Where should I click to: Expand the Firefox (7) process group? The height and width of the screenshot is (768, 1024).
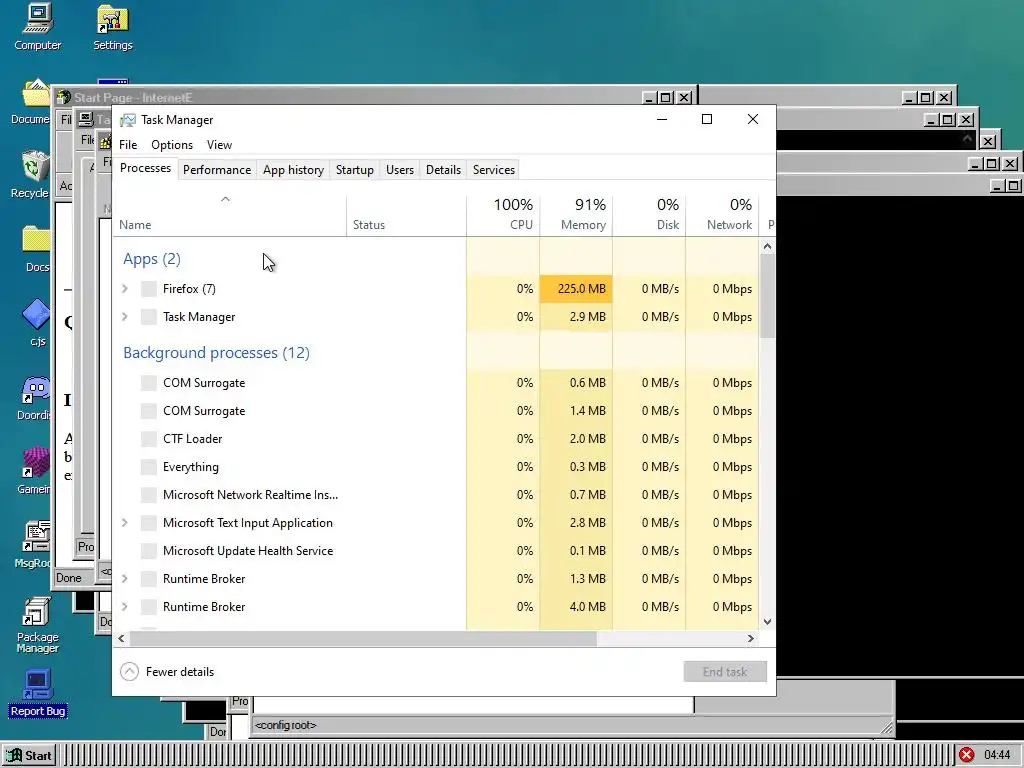tap(125, 289)
